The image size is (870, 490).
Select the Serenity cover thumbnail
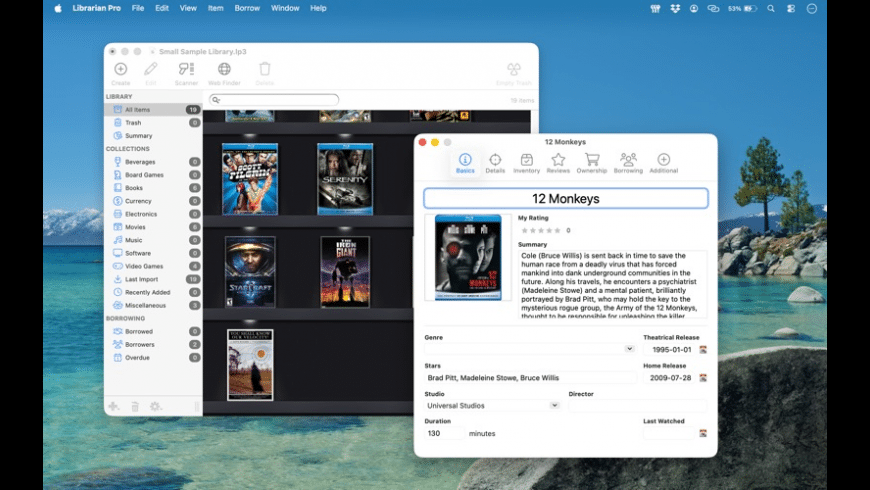345,179
